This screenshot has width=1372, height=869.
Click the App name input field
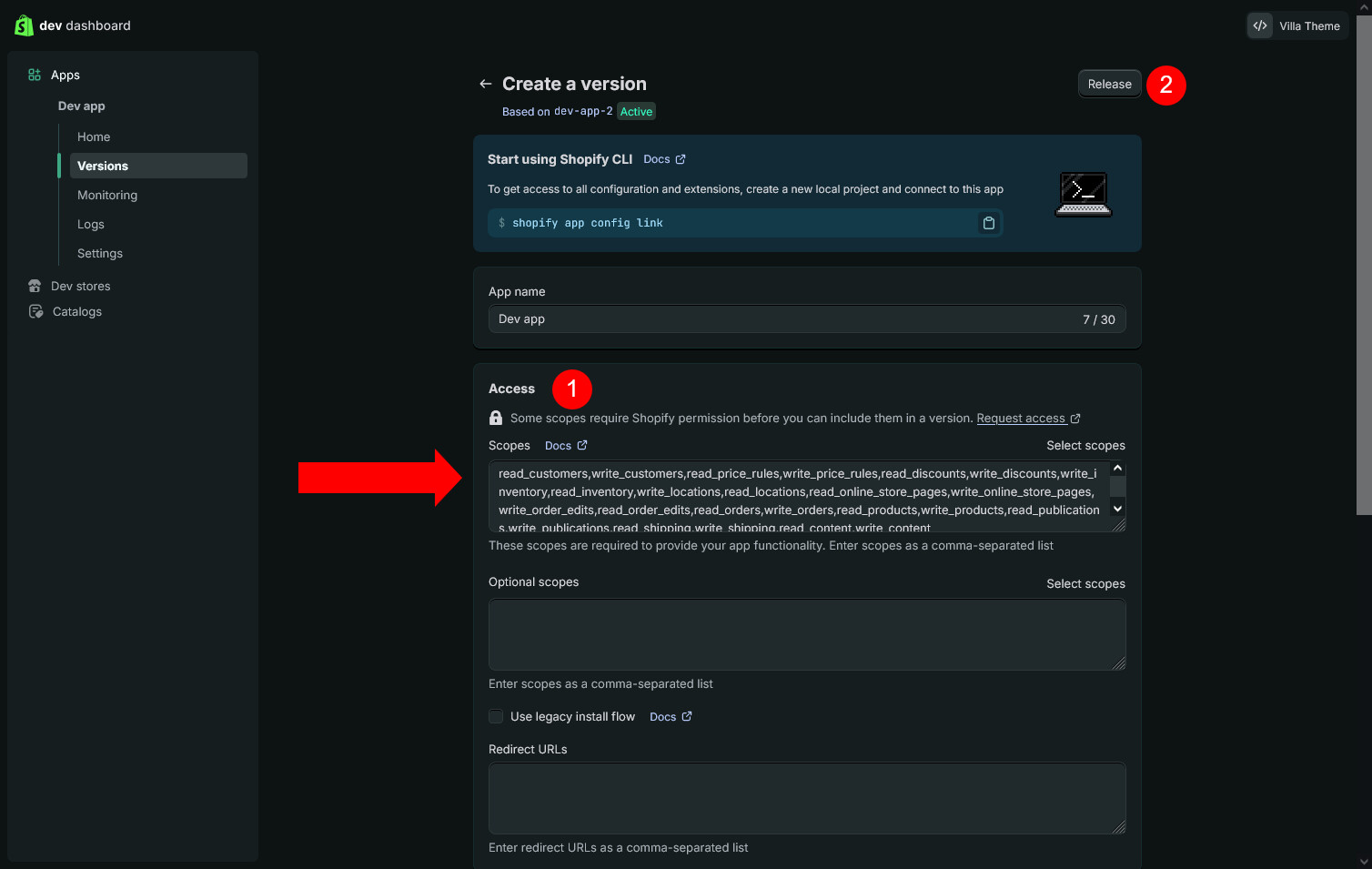[782, 319]
